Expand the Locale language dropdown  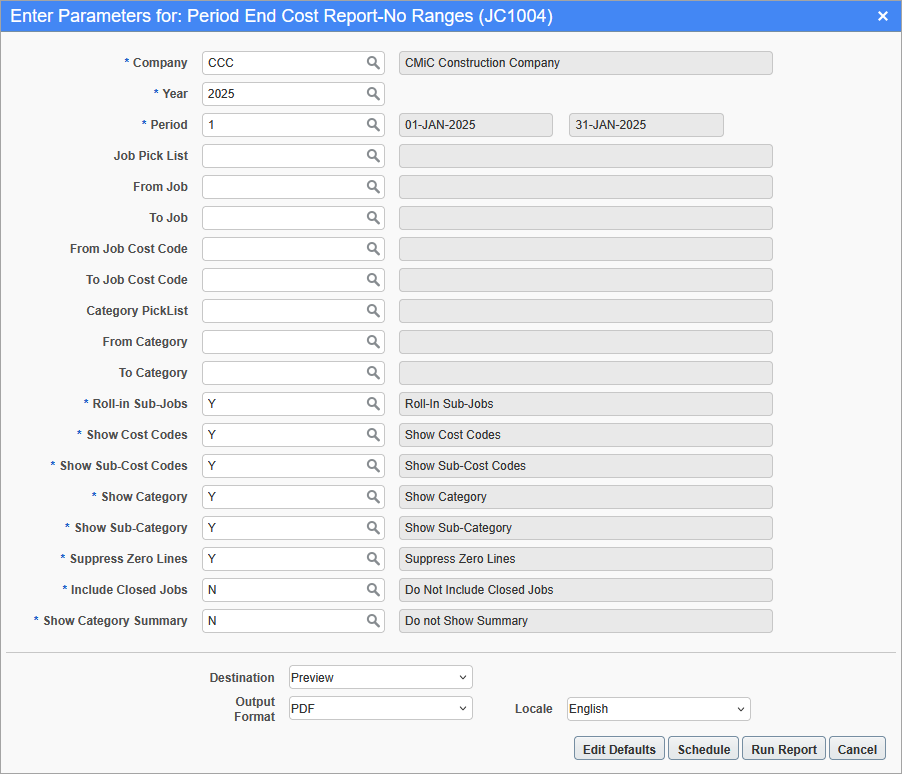(x=658, y=709)
